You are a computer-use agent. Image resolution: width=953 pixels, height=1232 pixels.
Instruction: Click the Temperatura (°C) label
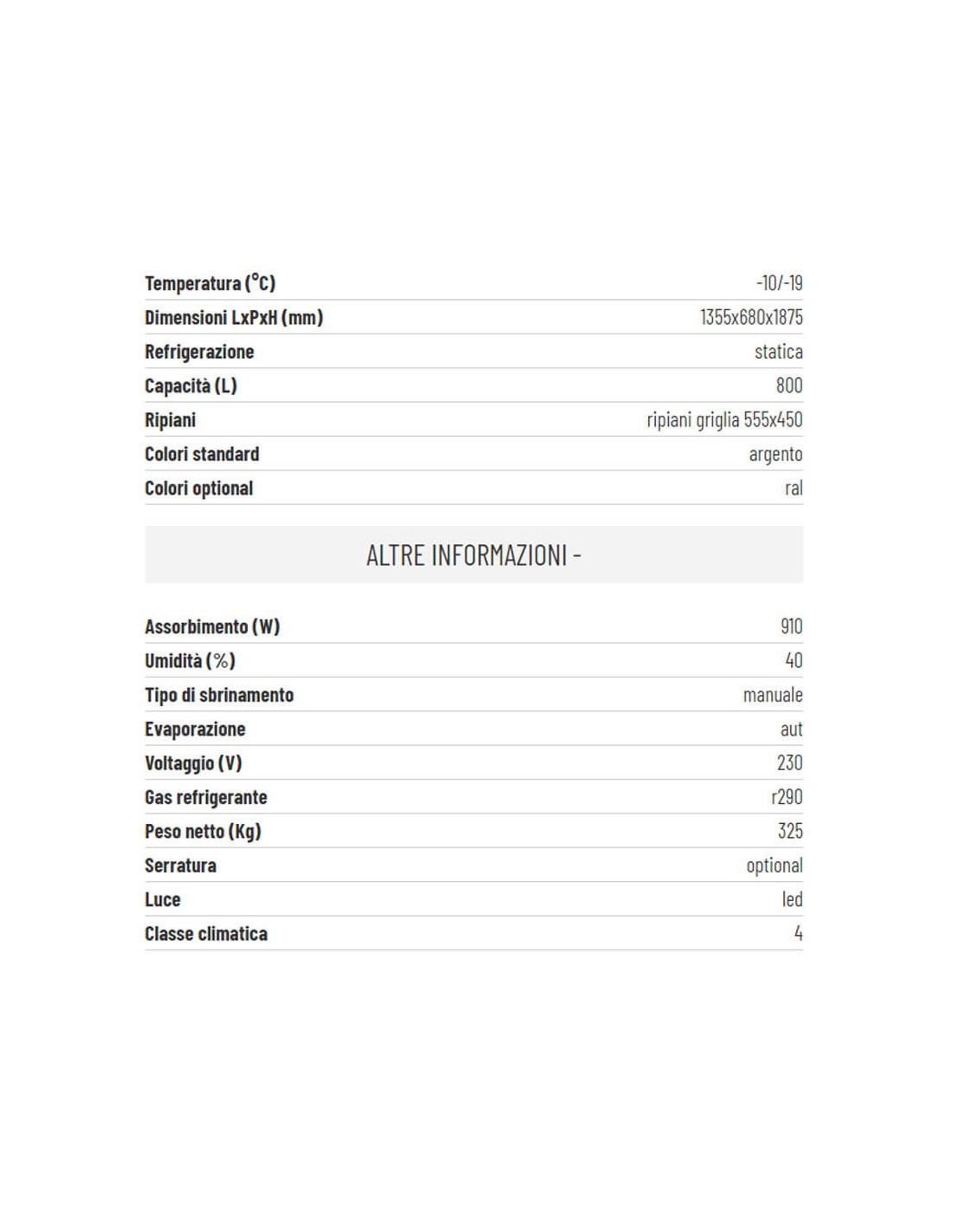coord(210,283)
